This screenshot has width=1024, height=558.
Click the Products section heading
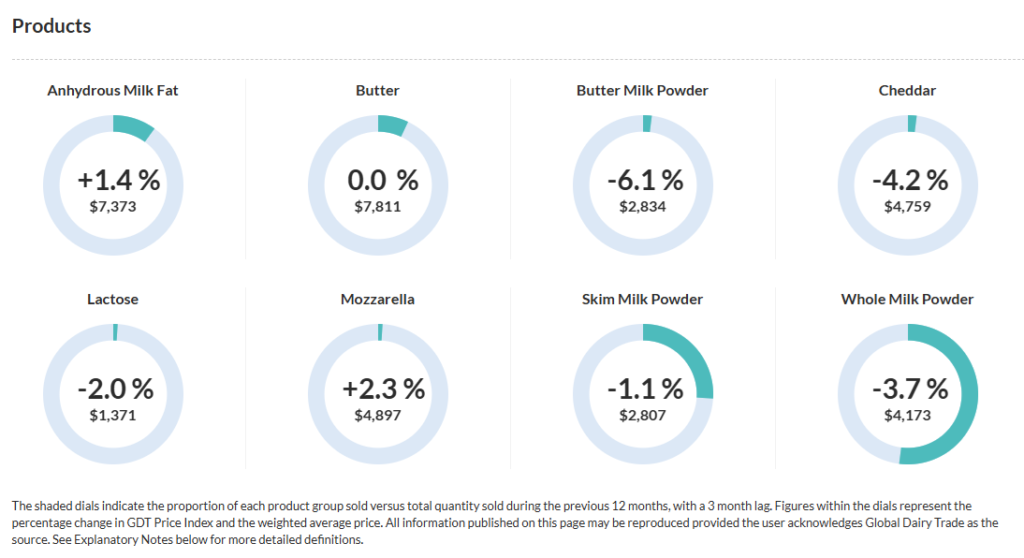52,26
